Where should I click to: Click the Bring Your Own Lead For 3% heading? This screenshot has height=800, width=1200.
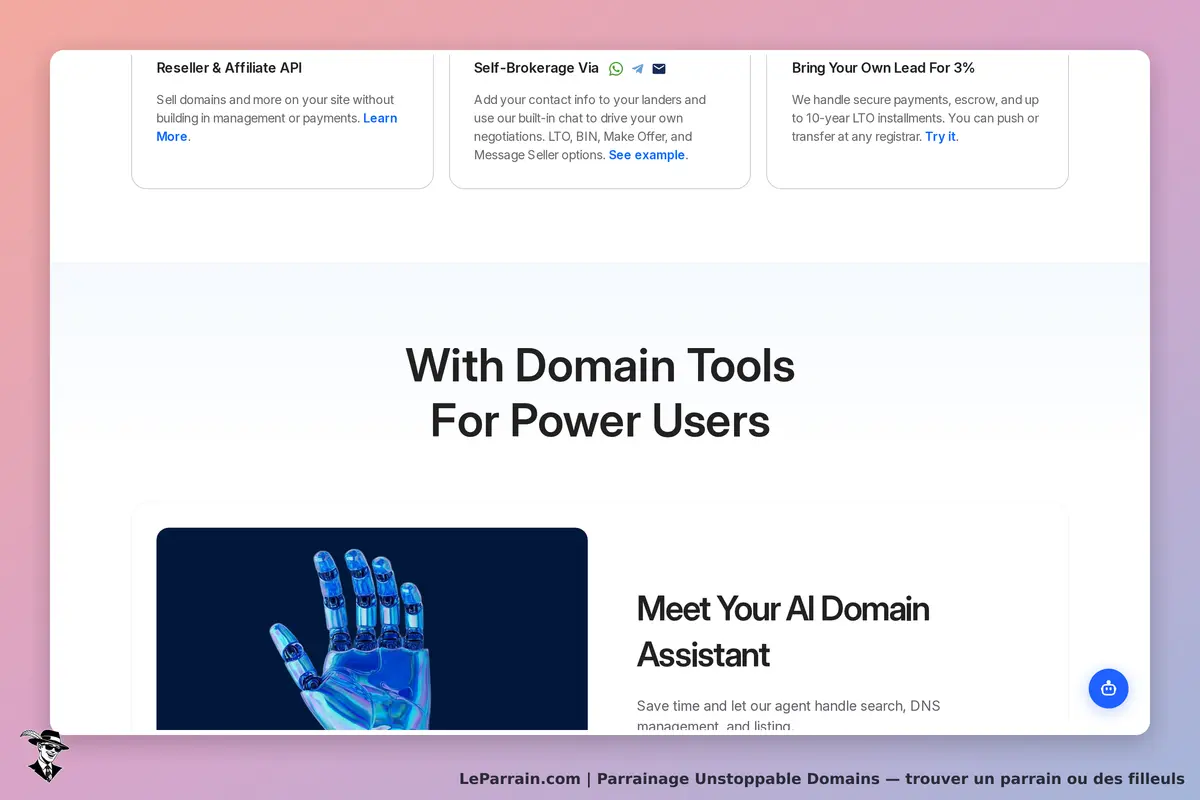[883, 68]
